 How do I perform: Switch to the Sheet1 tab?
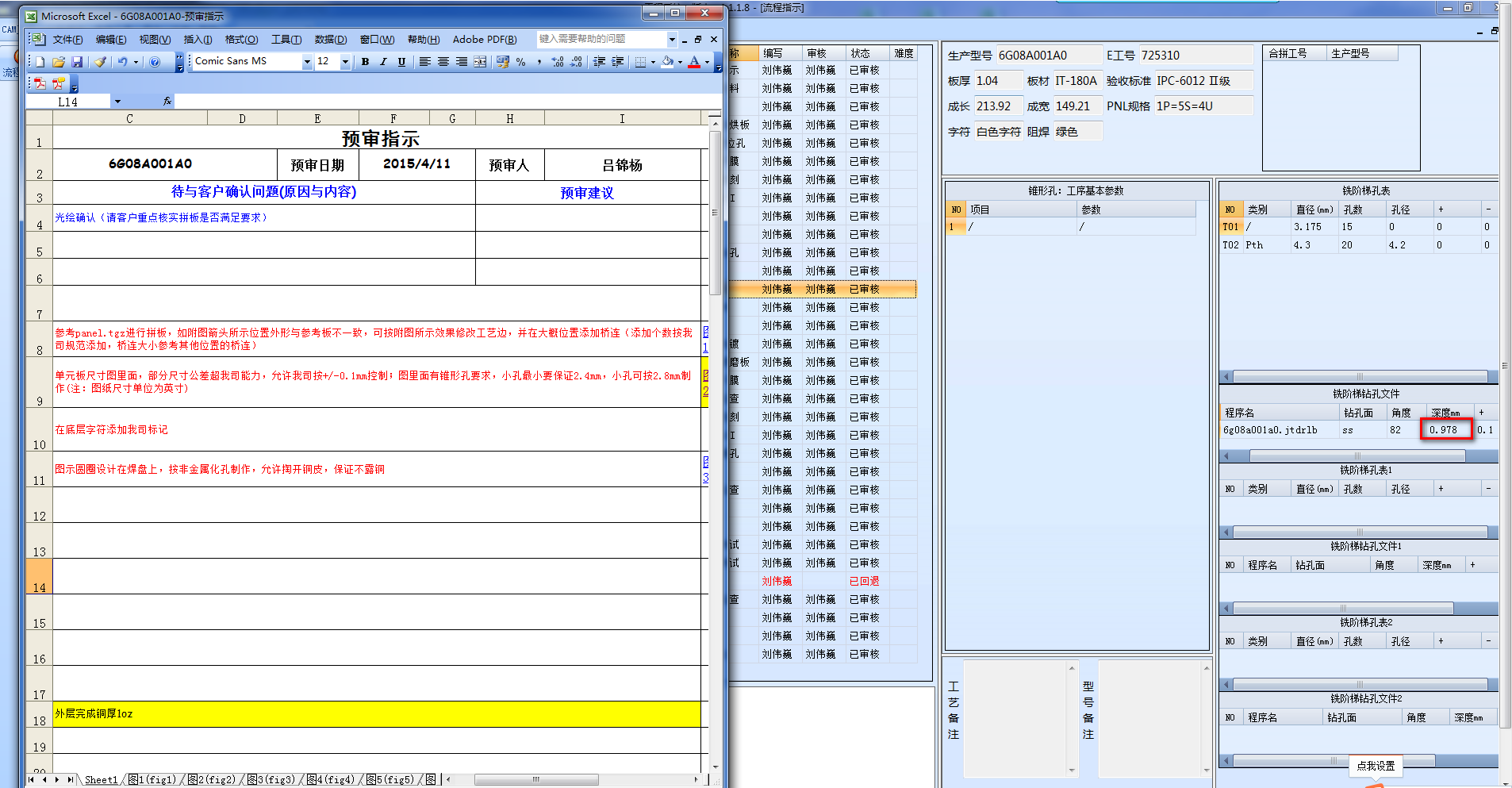[101, 779]
